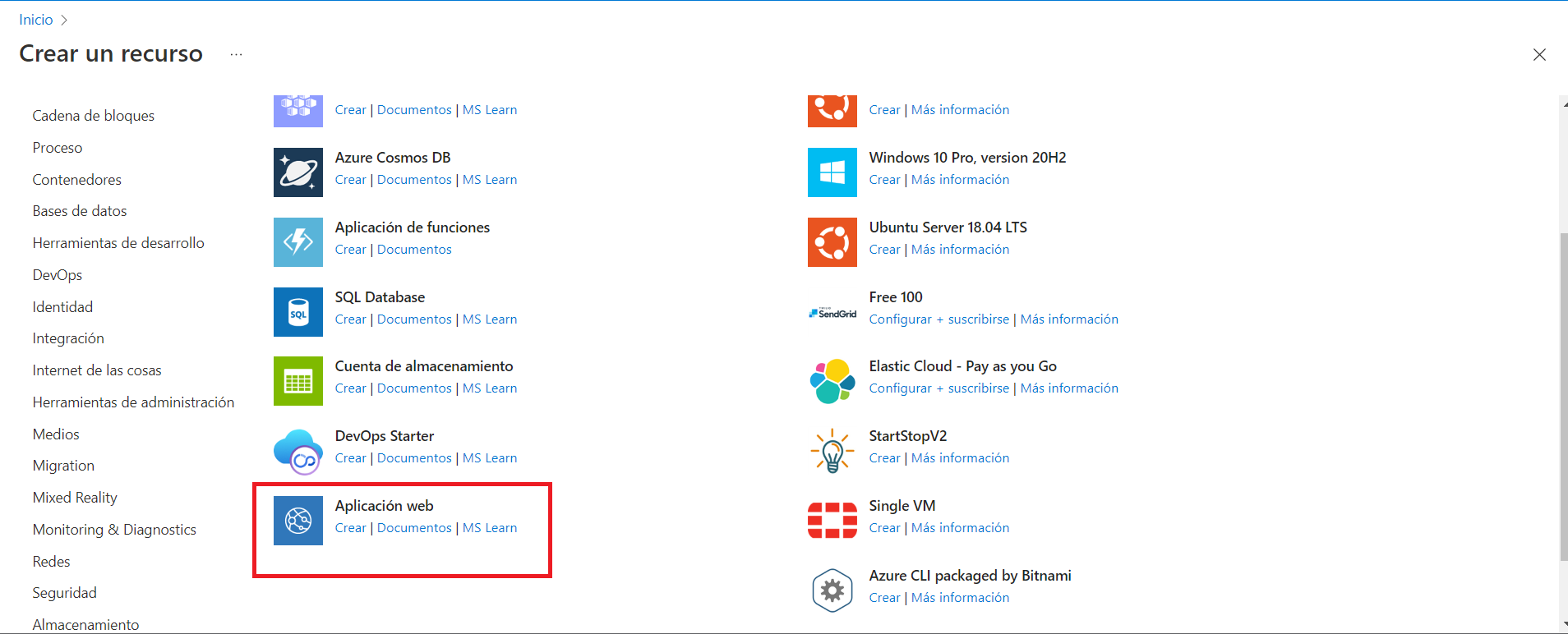Click Configurar + suscribirse under Elastic Cloud
1568x634 pixels.
coord(939,388)
